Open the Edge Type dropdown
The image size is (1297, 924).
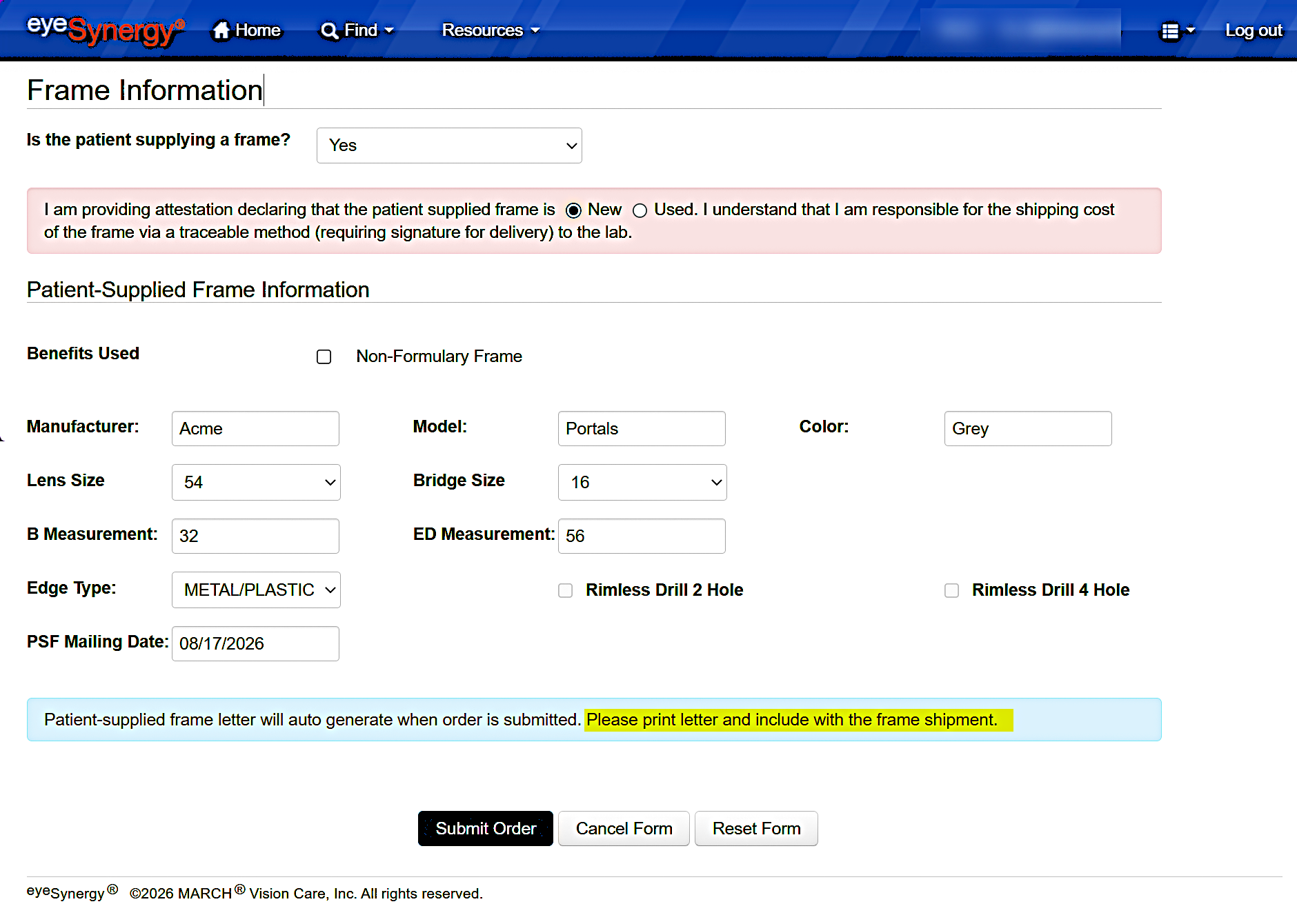(256, 590)
